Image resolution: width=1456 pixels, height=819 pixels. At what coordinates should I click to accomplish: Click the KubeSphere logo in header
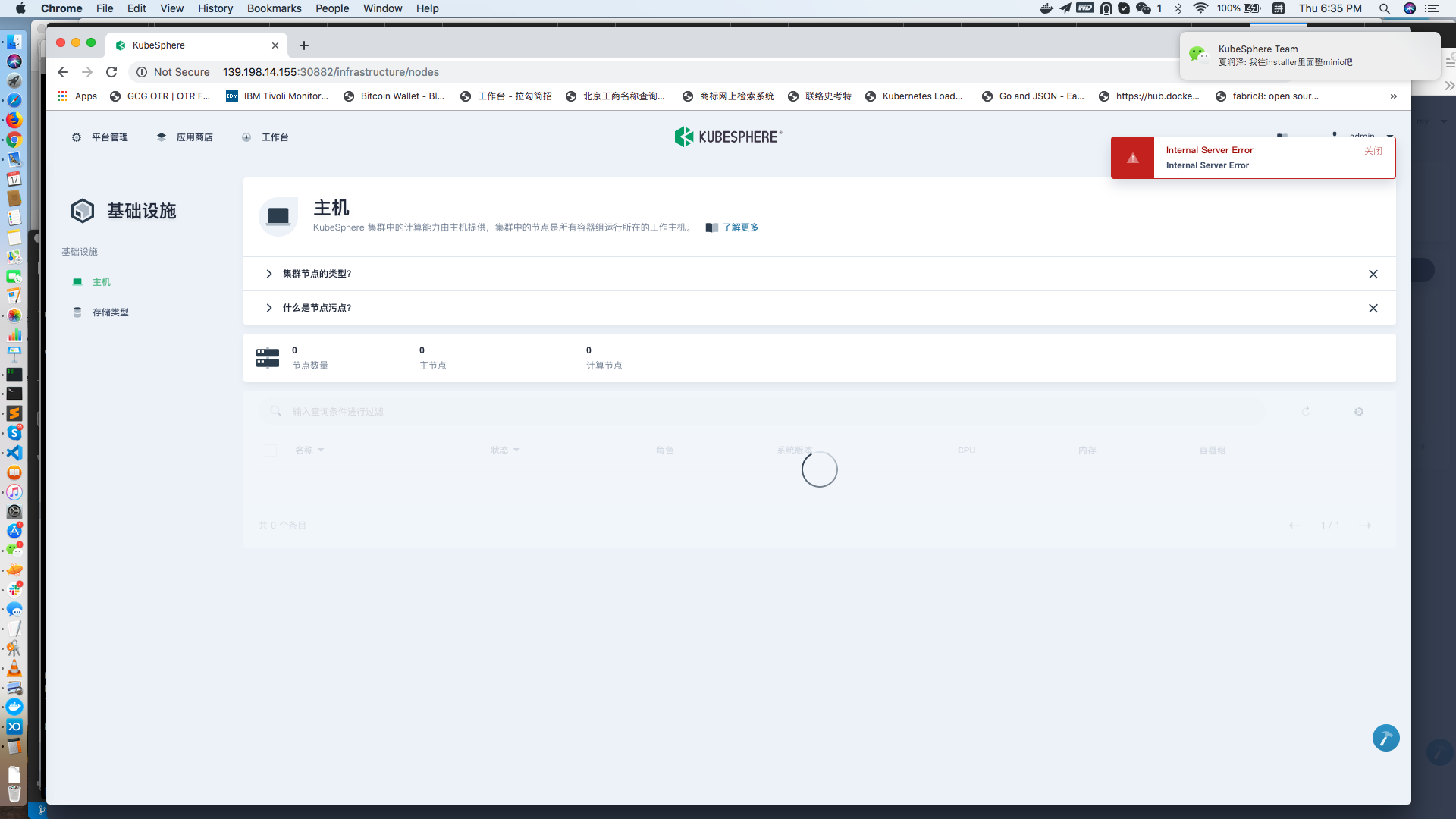[728, 136]
